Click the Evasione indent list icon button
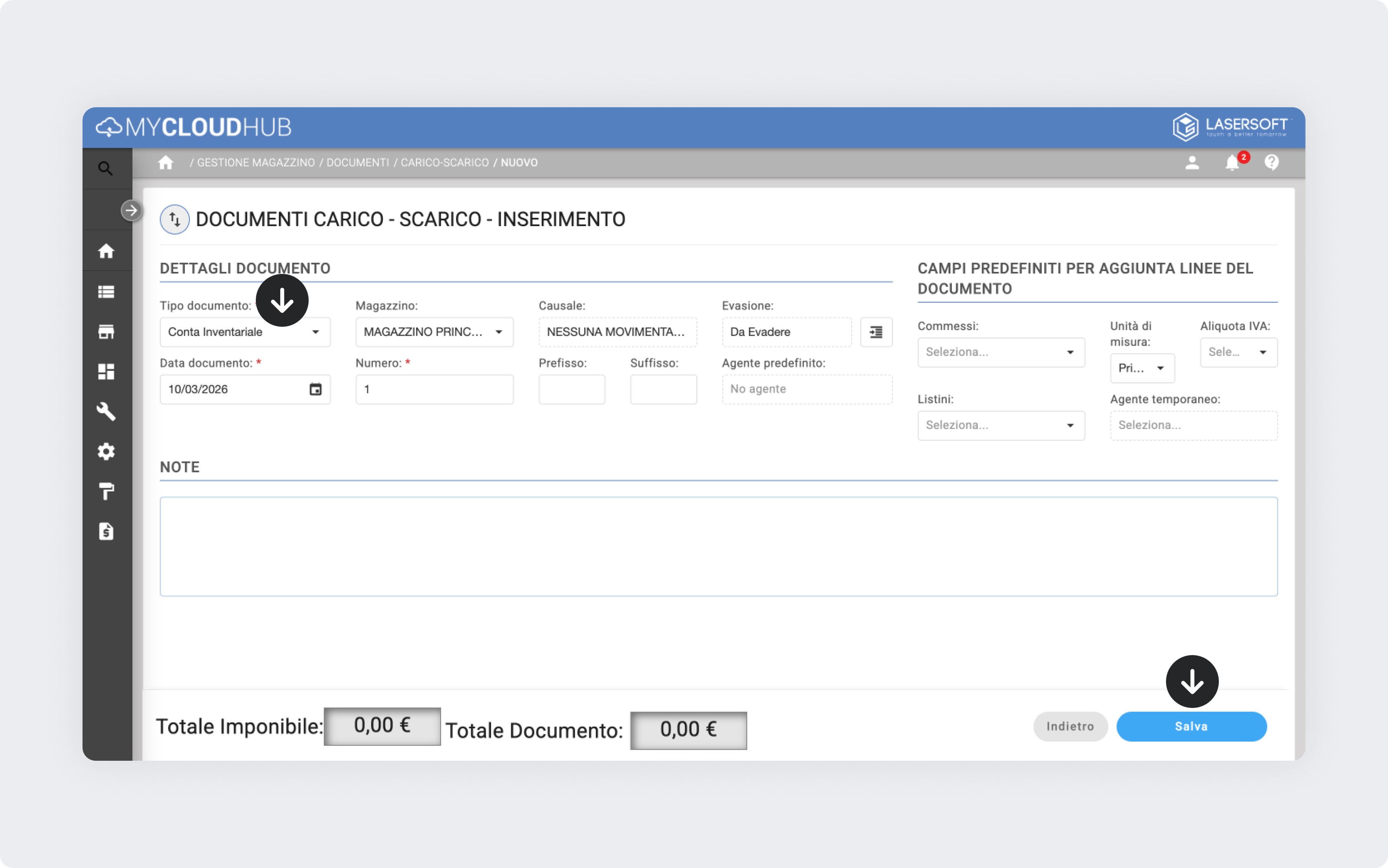1388x868 pixels. [876, 333]
